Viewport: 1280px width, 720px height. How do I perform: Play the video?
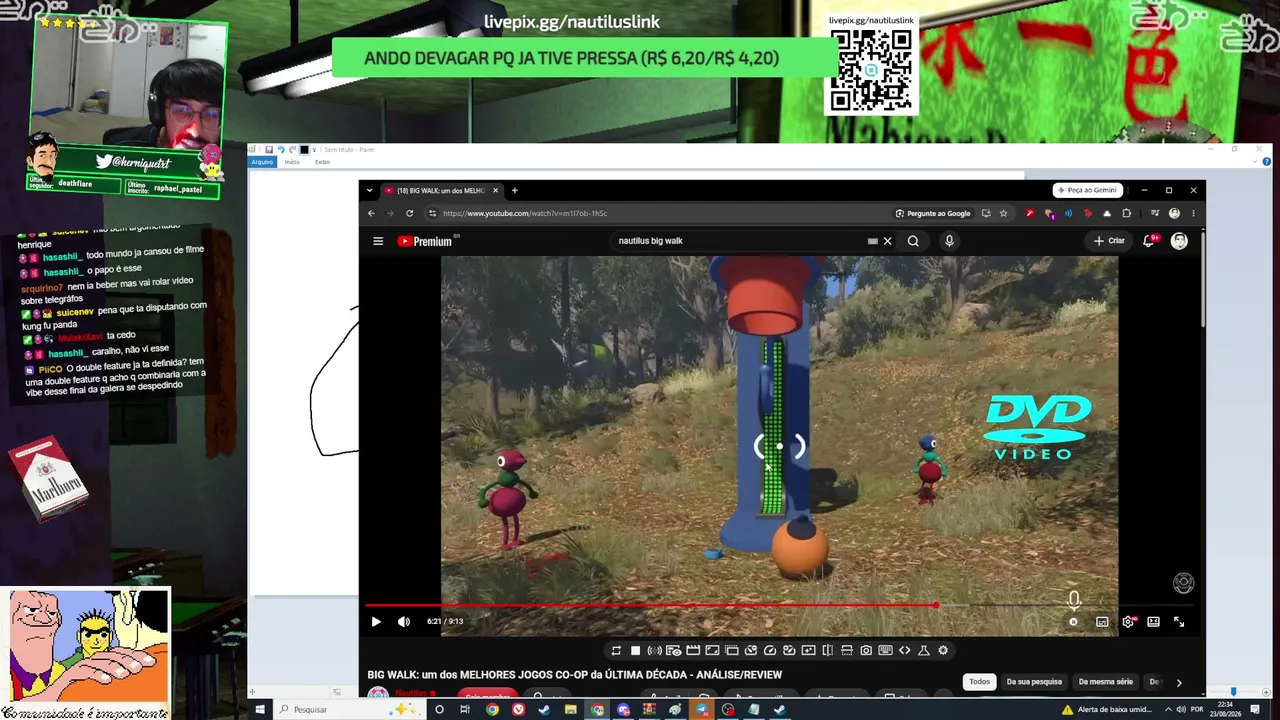click(x=376, y=622)
